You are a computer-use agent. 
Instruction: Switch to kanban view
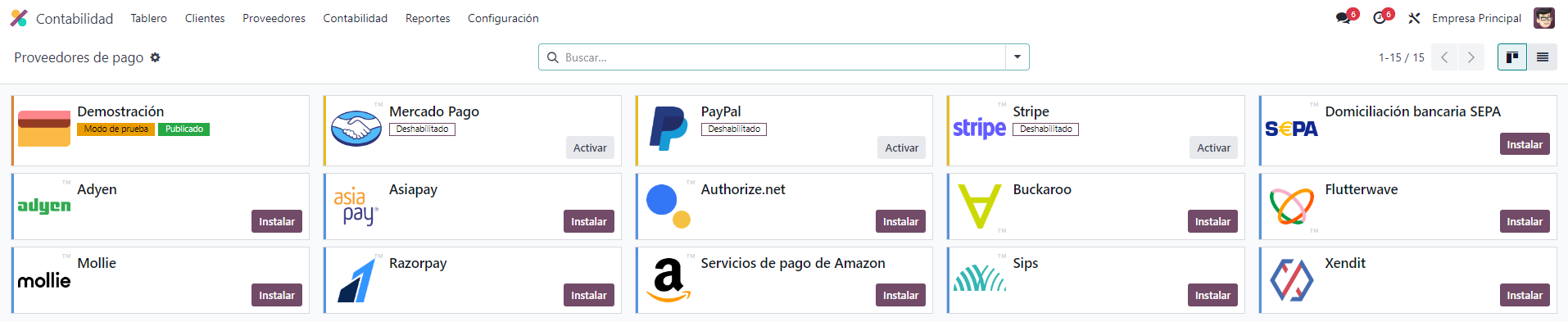point(1512,57)
